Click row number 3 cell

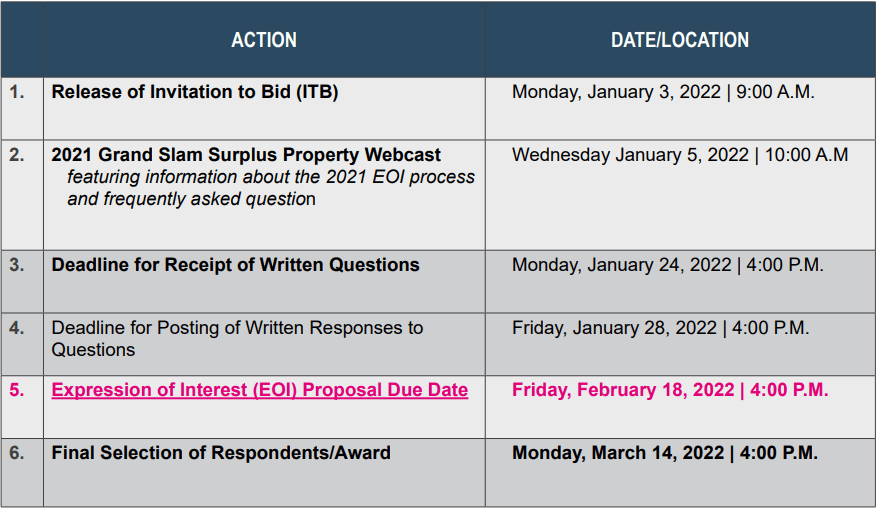tap(17, 265)
